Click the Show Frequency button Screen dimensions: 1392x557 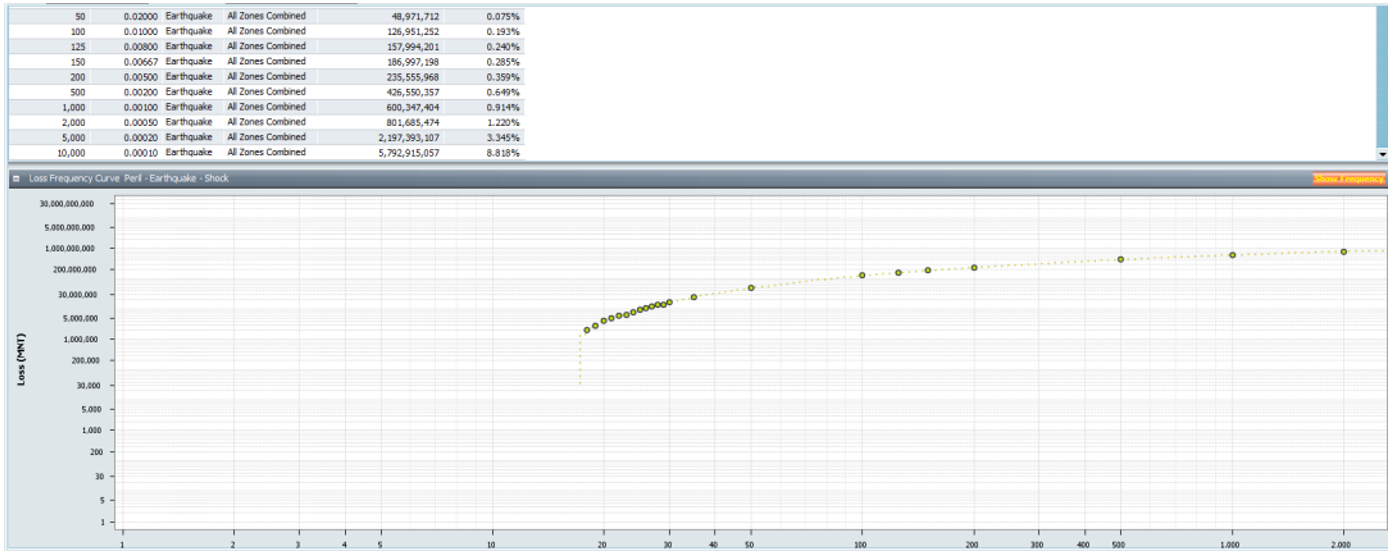[x=1349, y=179]
